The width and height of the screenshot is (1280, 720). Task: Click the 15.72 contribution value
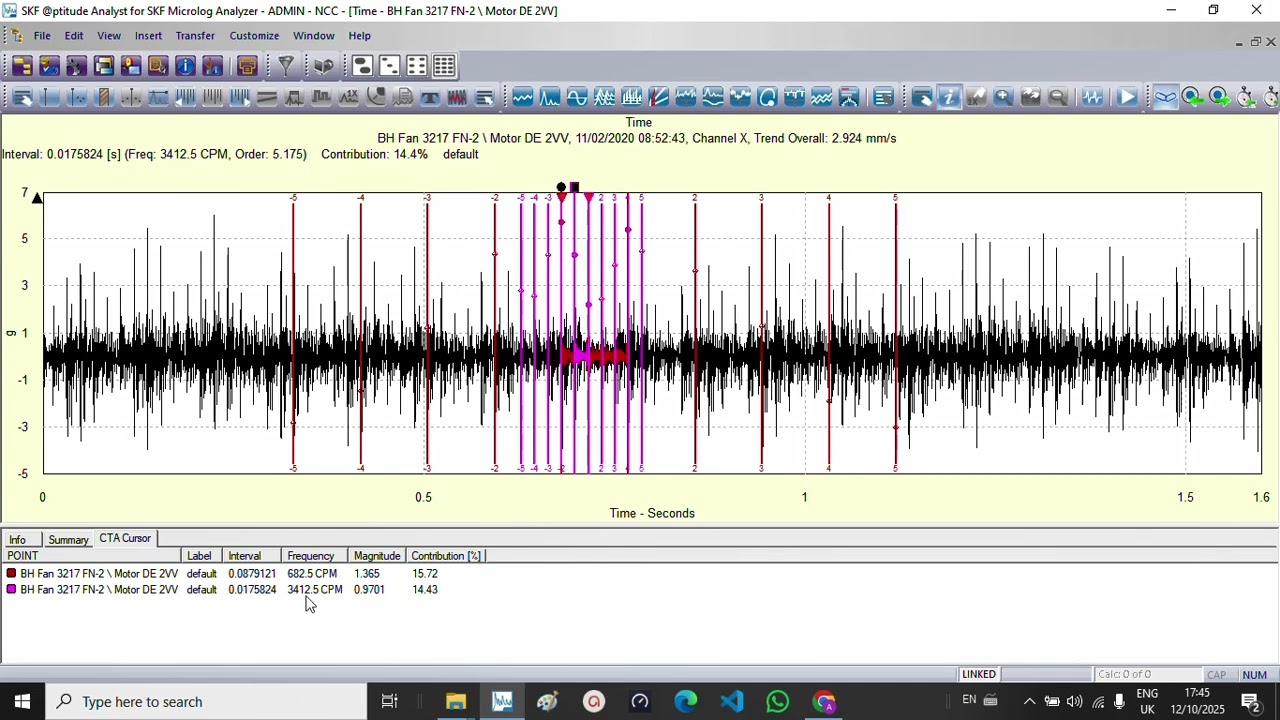click(425, 574)
